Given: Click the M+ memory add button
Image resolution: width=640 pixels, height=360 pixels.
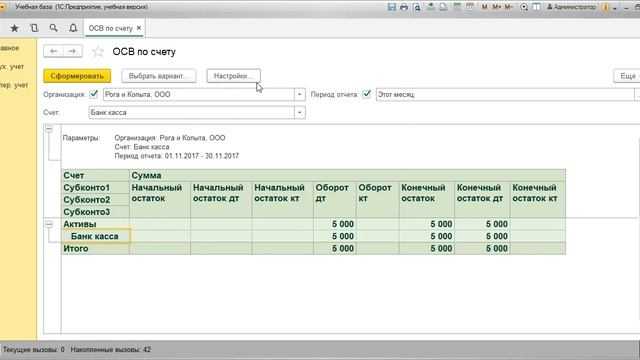Looking at the screenshot, I should [496, 7].
